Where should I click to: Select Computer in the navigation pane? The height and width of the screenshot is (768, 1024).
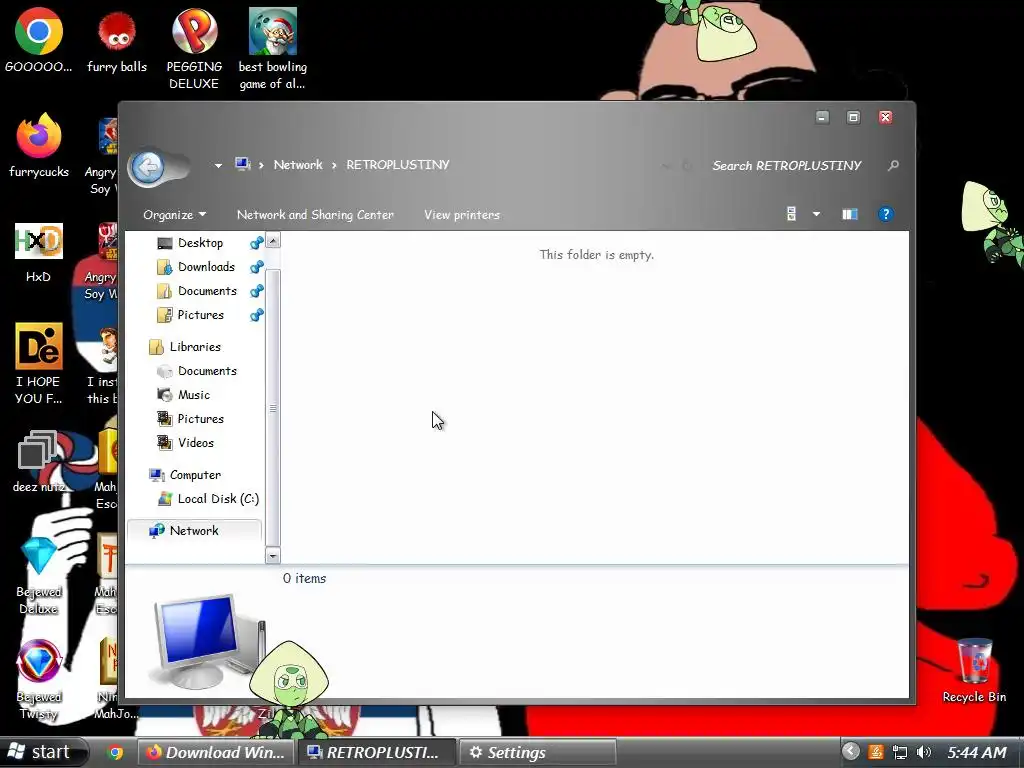click(185, 475)
